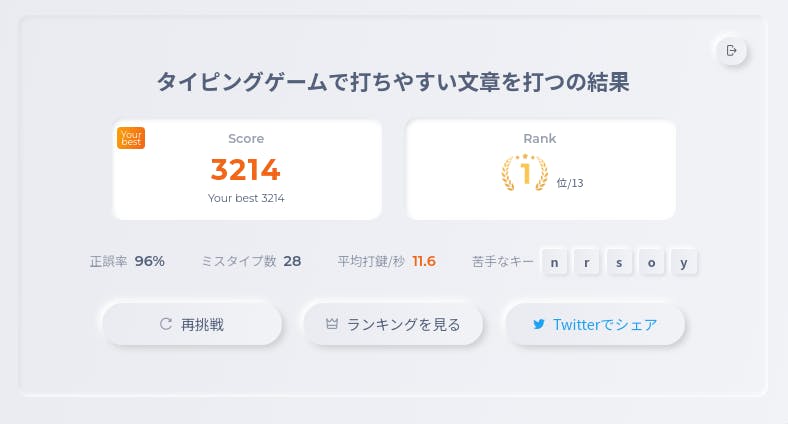Click the 3214 score number
Image resolution: width=788 pixels, height=424 pixels.
point(246,170)
